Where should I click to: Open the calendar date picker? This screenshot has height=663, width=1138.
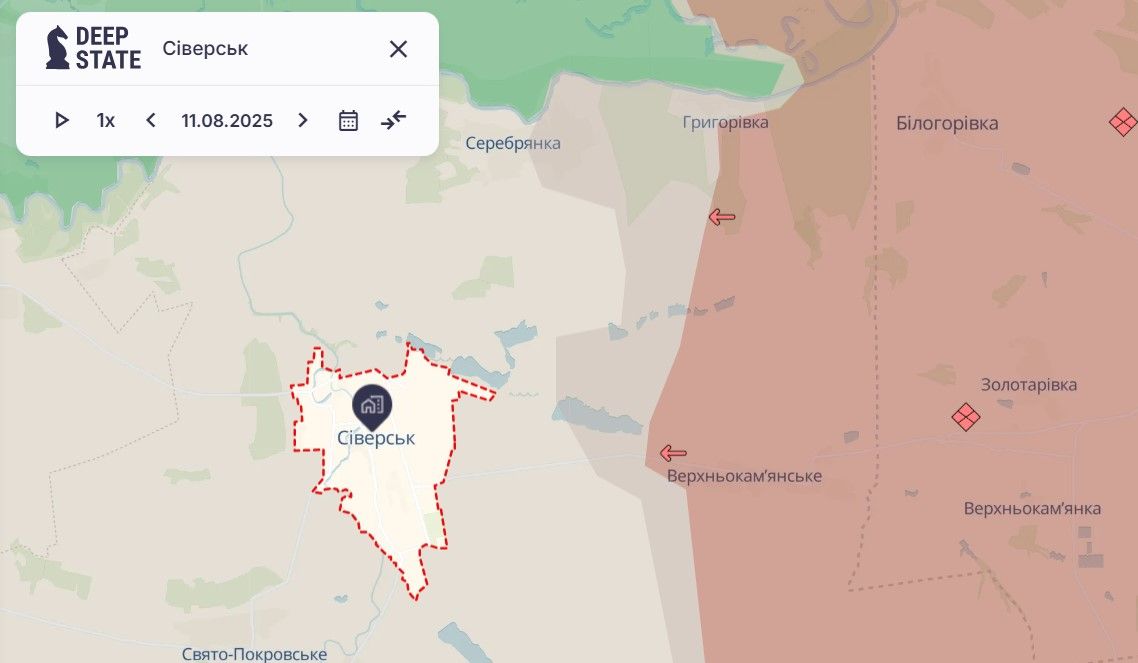tap(348, 120)
